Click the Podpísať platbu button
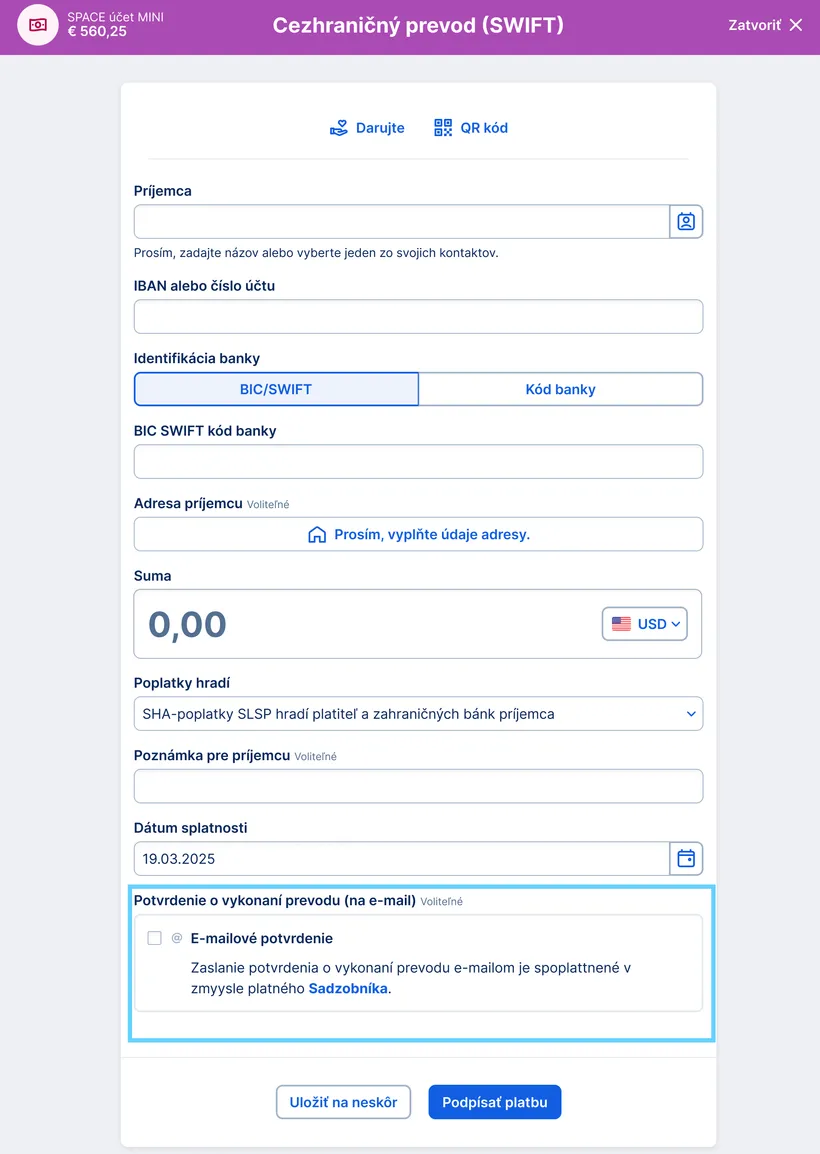 (x=495, y=1102)
